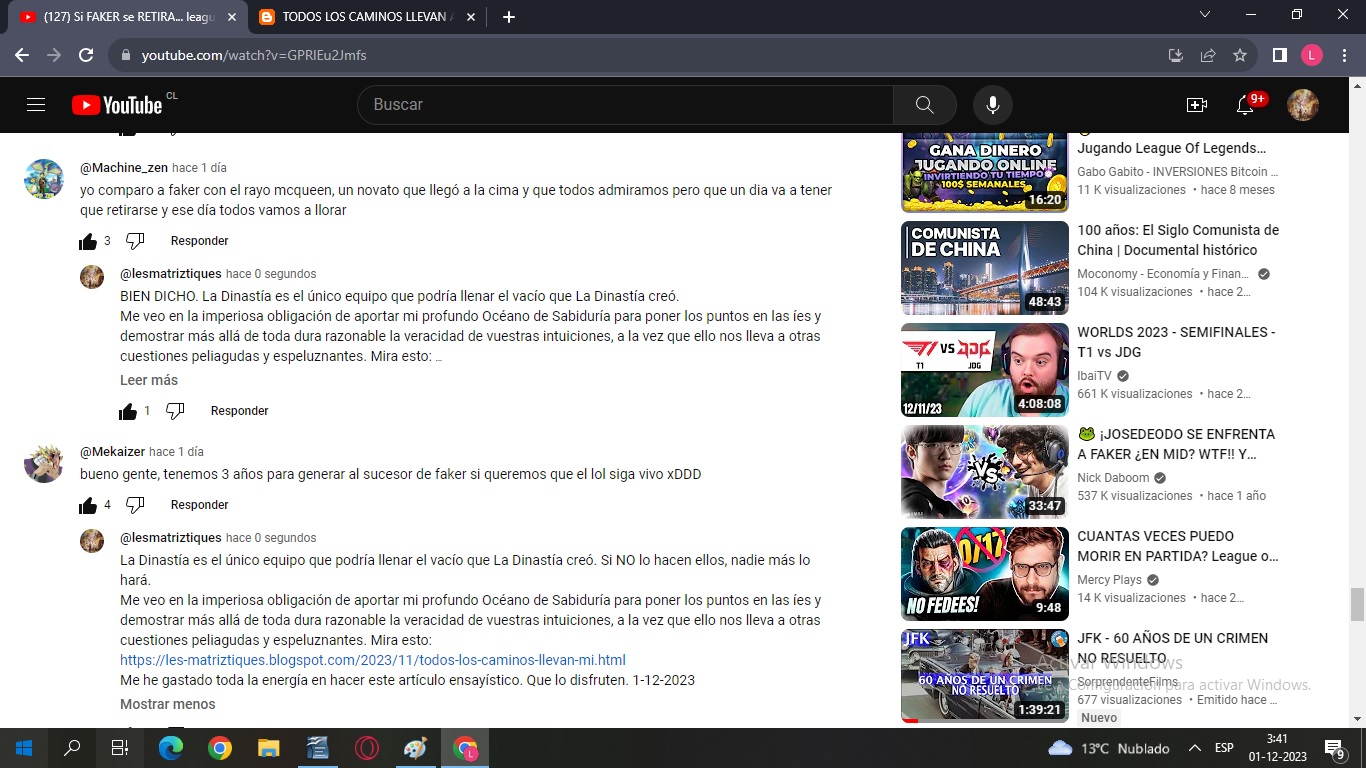
Task: Reply to the collapsed @lesmatriztiques reply
Action: 240,411
